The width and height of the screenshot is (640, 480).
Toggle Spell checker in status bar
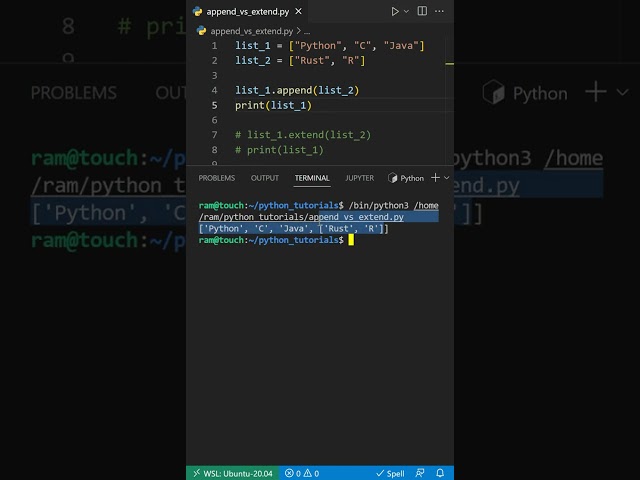[x=390, y=473]
